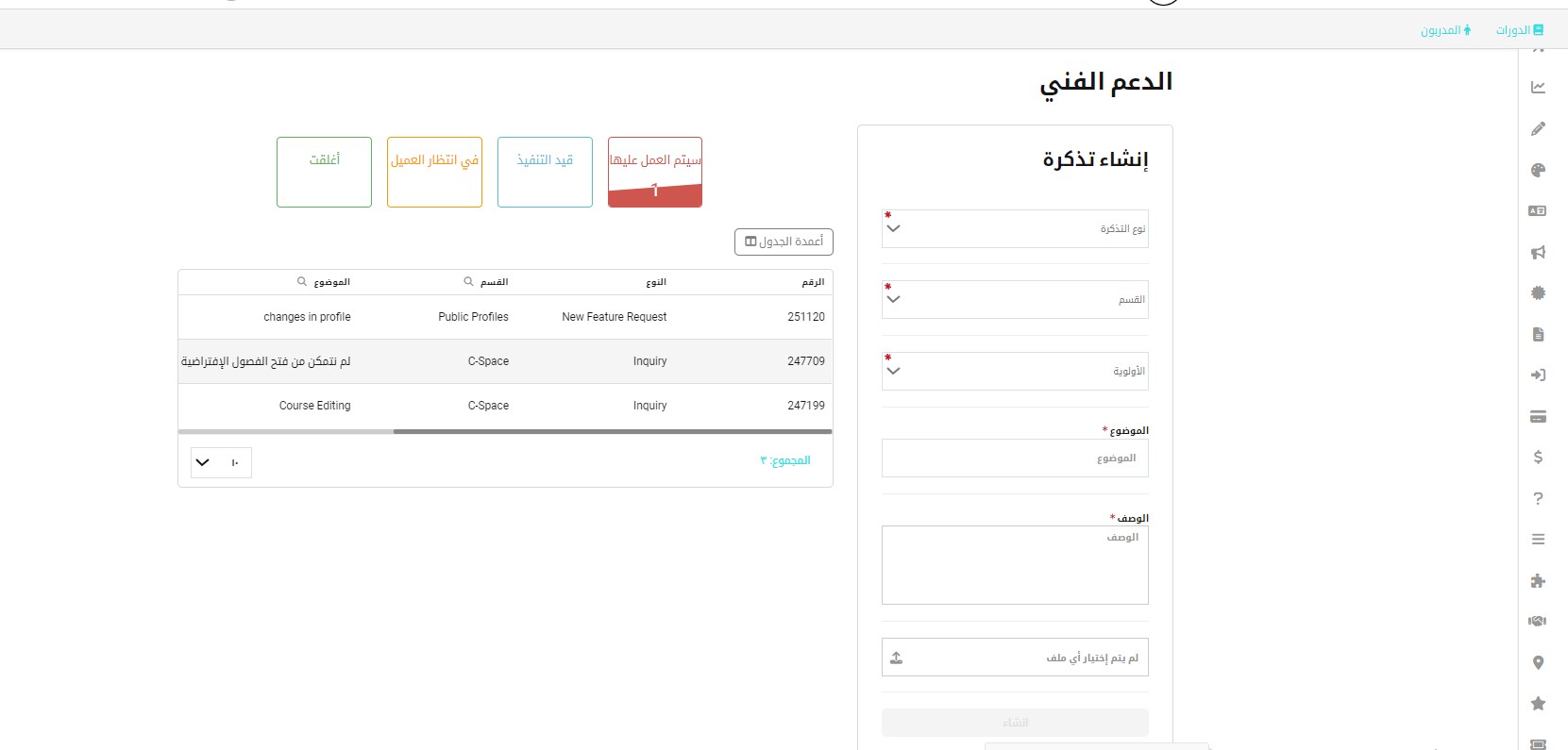Screen dimensions: 1568x750
Task: Open the handshake icon in sidebar
Action: [x=1538, y=621]
